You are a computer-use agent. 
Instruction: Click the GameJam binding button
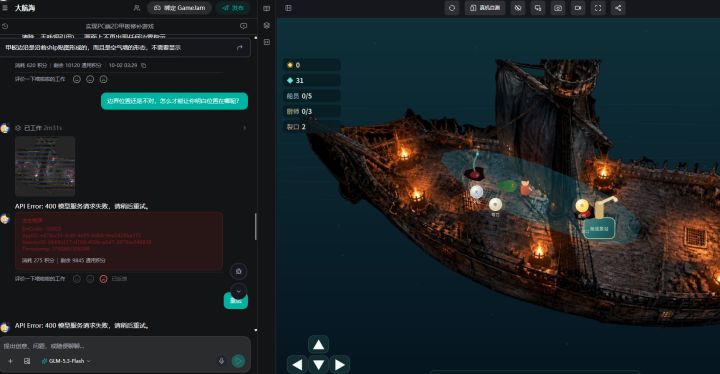pyautogui.click(x=180, y=8)
